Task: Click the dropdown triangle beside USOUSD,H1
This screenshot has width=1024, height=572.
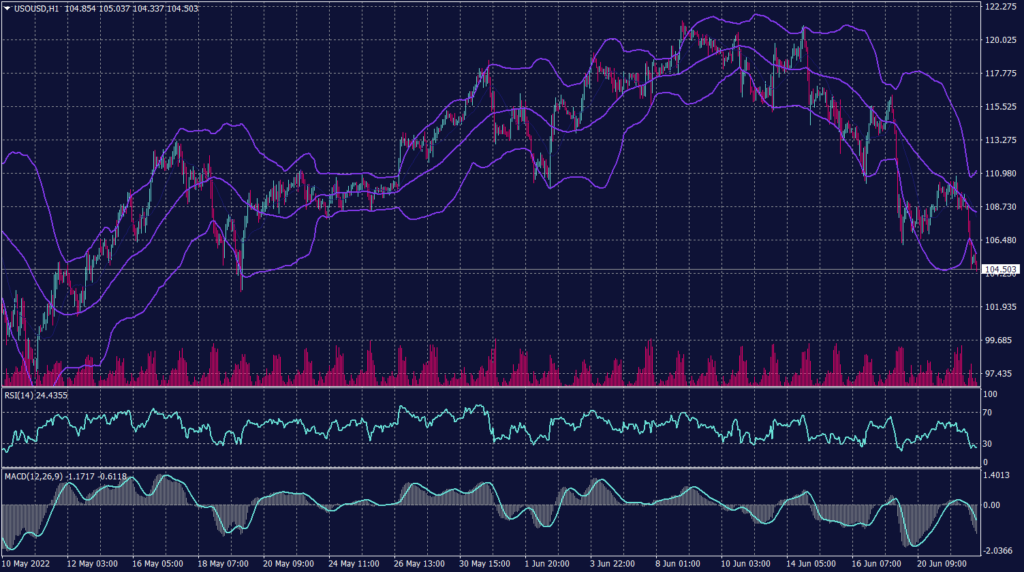Action: click(7, 8)
